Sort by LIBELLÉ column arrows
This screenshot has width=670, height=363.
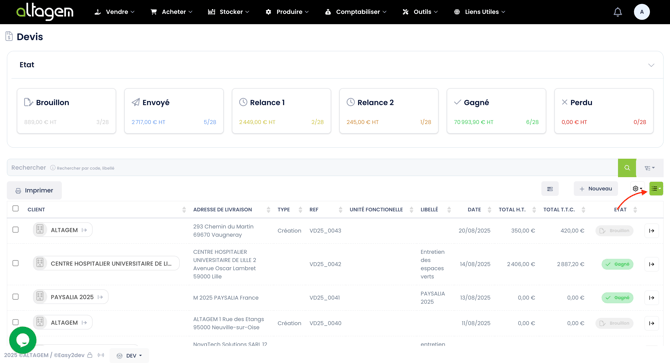pyautogui.click(x=449, y=210)
